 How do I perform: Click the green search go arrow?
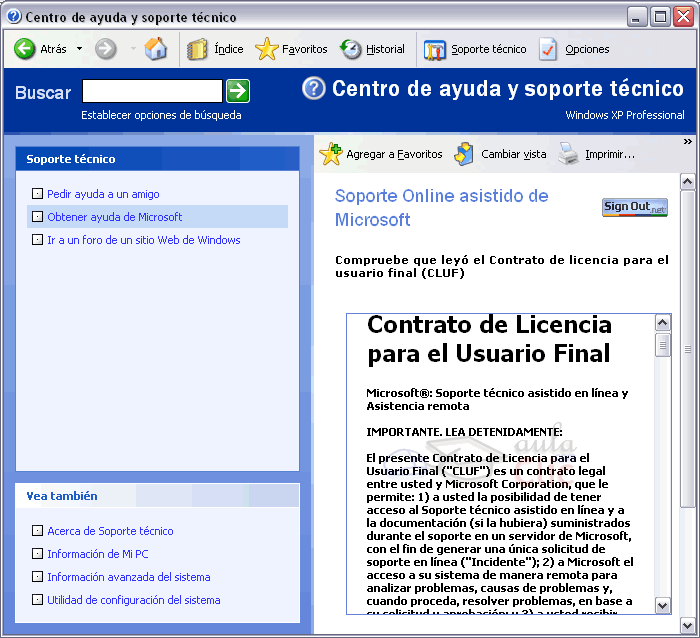click(238, 92)
